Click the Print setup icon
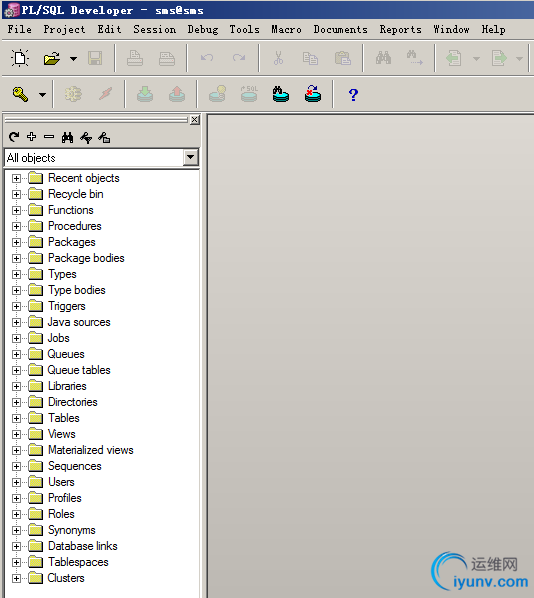The height and width of the screenshot is (598, 534). (x=167, y=58)
